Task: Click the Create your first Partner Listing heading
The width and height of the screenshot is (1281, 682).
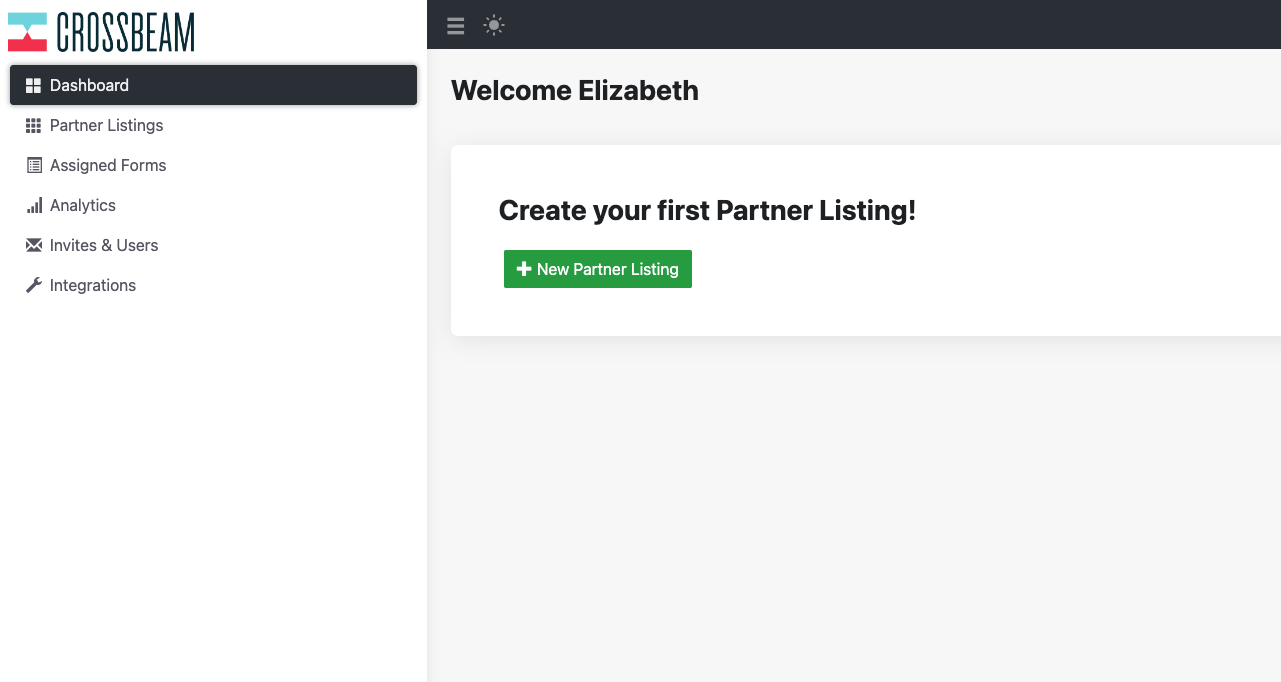Action: click(707, 211)
